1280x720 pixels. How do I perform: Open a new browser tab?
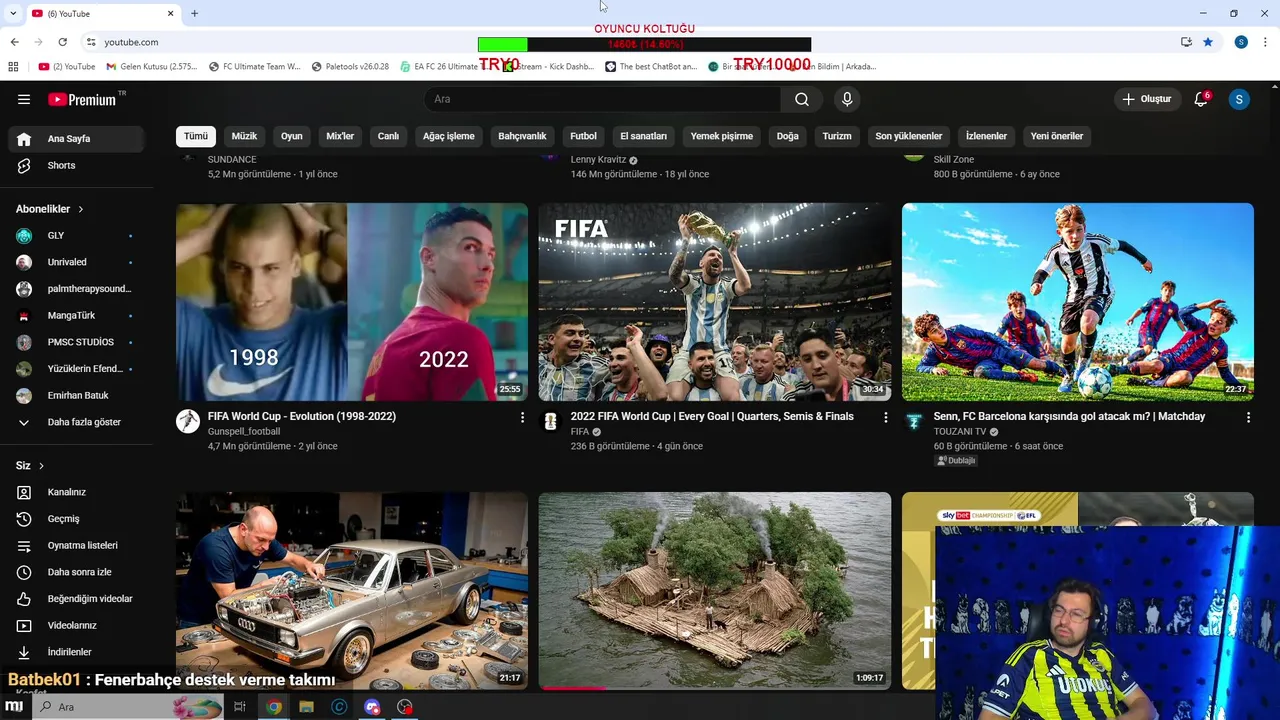[194, 13]
